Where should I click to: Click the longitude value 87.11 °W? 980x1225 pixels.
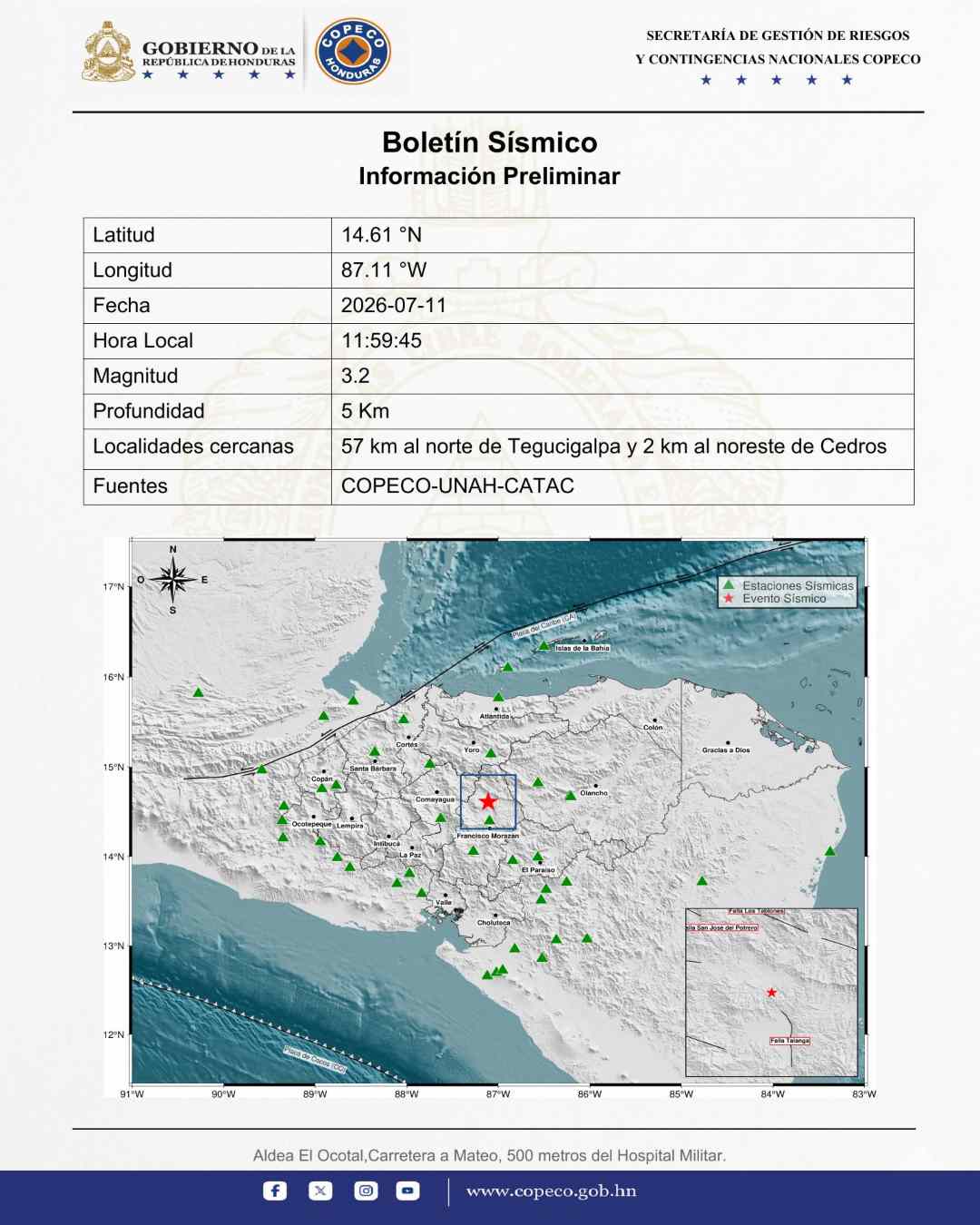[x=384, y=270]
